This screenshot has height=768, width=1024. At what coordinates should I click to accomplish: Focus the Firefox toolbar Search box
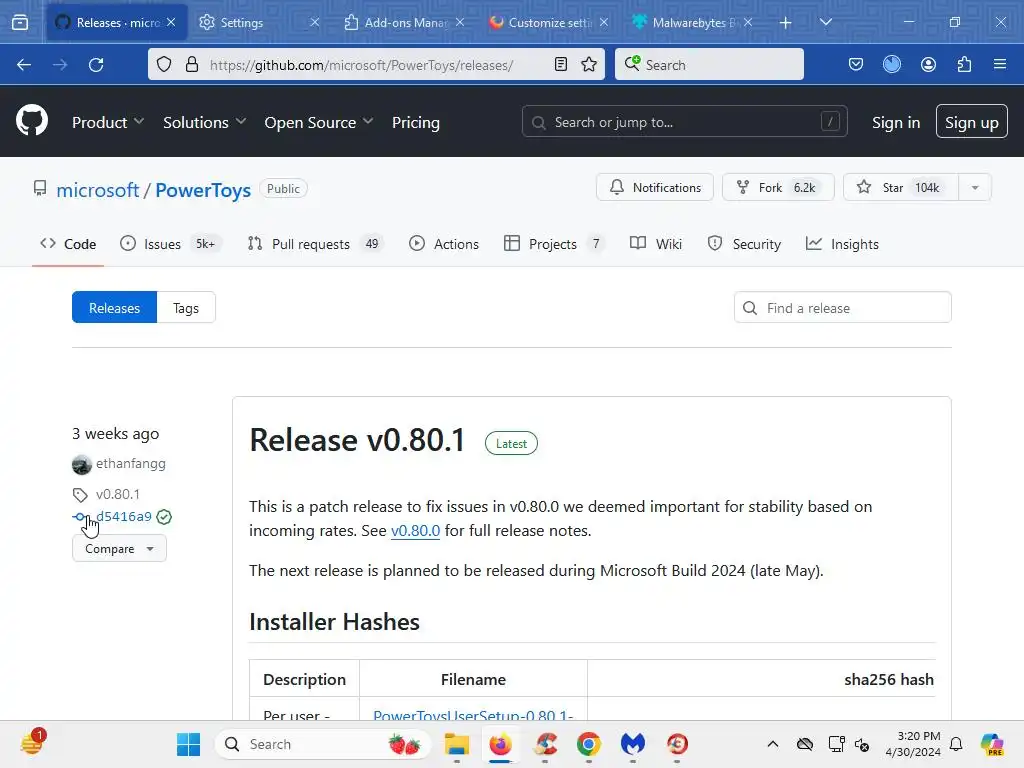point(709,64)
